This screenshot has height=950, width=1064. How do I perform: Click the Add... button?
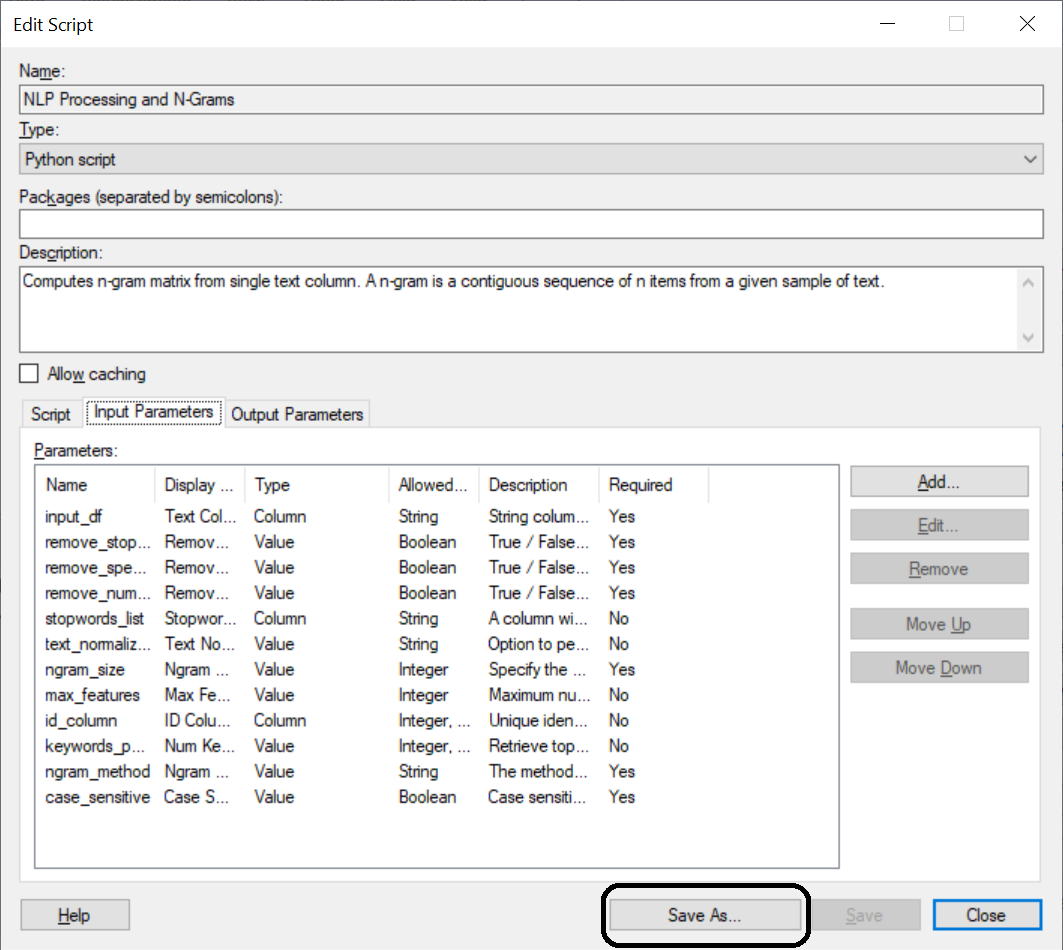(x=938, y=482)
